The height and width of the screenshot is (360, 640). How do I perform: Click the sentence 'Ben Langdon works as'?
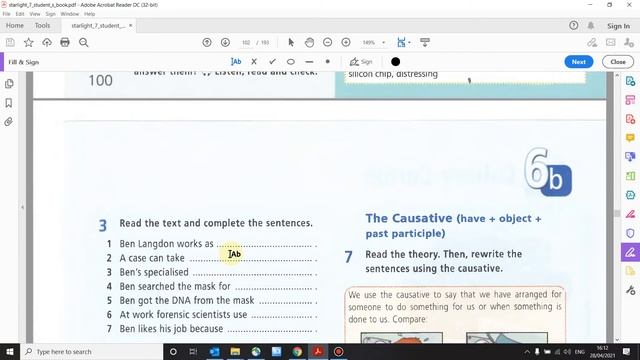(167, 244)
